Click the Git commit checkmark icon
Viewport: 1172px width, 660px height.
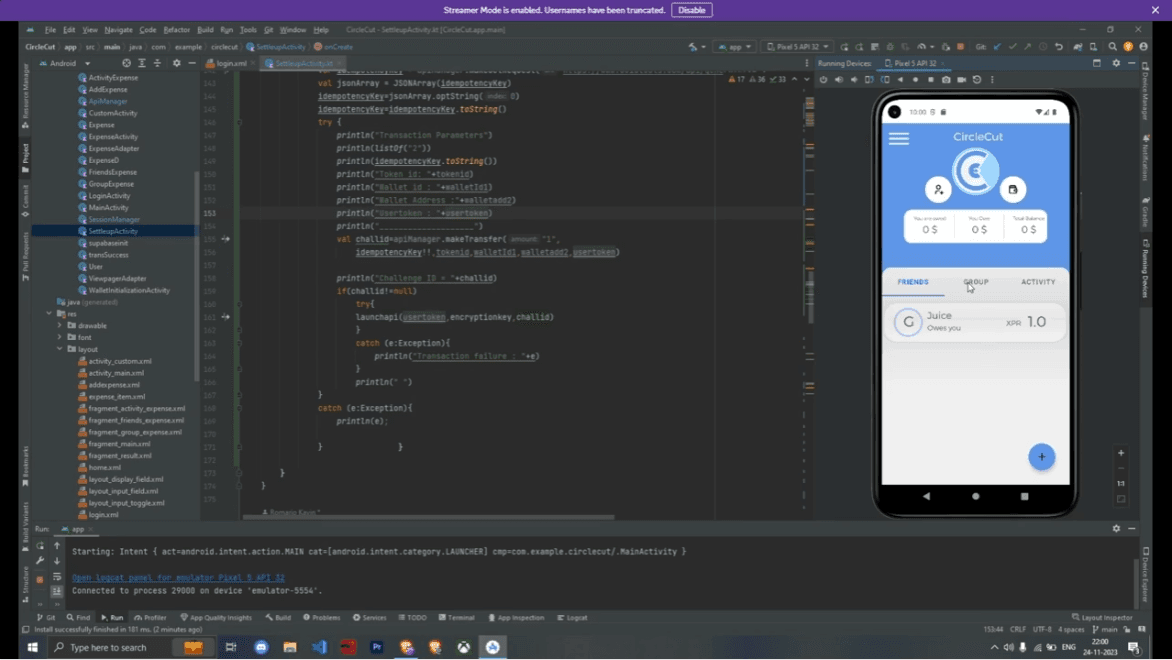pyautogui.click(x=1013, y=47)
